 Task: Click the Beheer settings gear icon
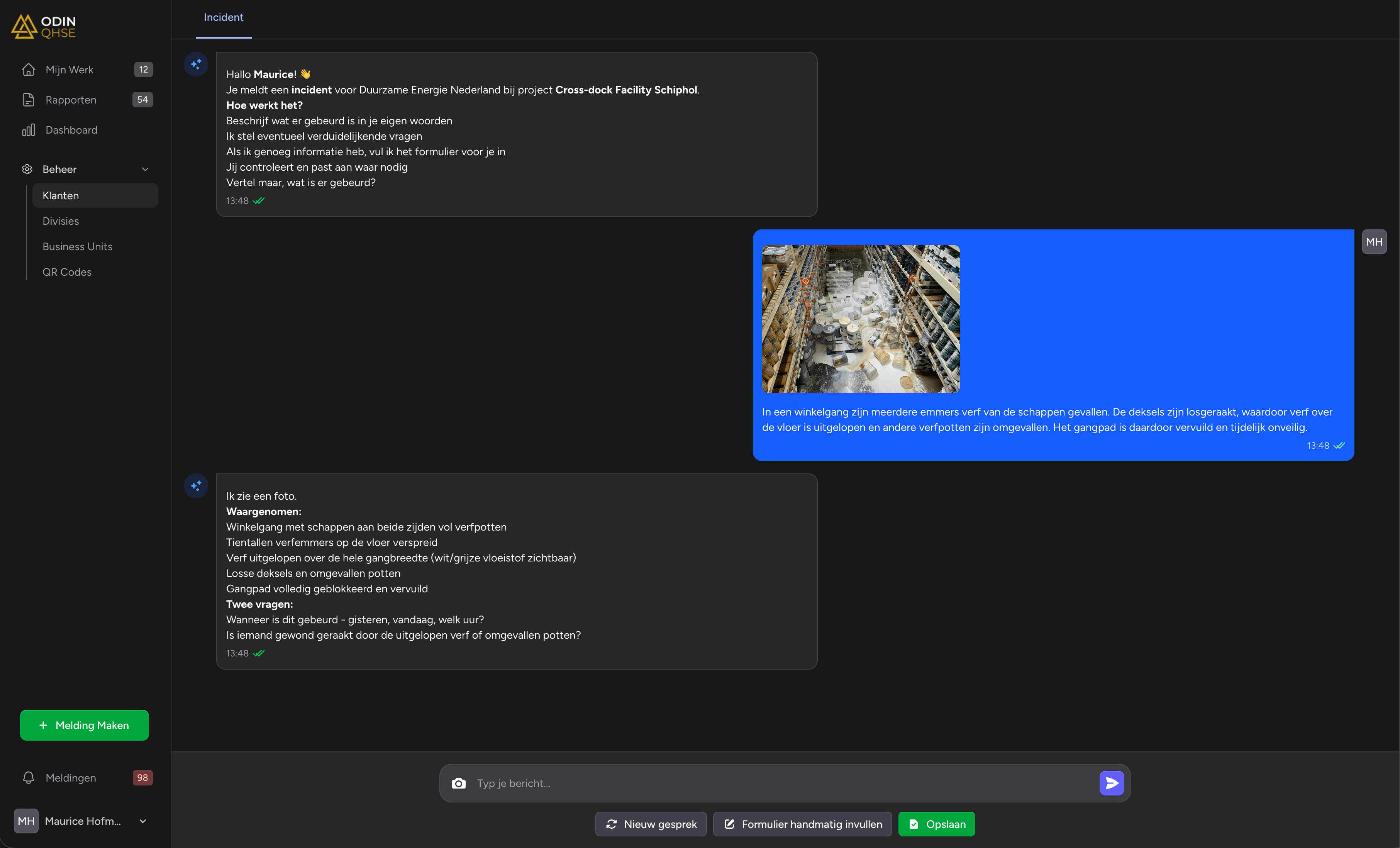(x=27, y=169)
